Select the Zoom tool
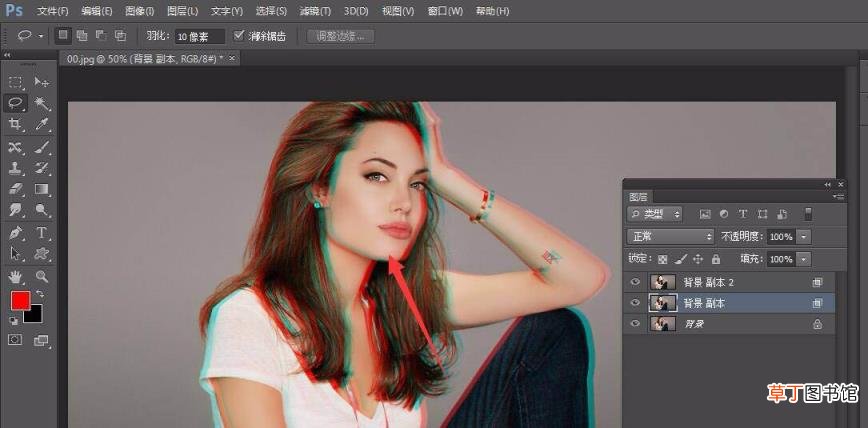 [x=42, y=276]
